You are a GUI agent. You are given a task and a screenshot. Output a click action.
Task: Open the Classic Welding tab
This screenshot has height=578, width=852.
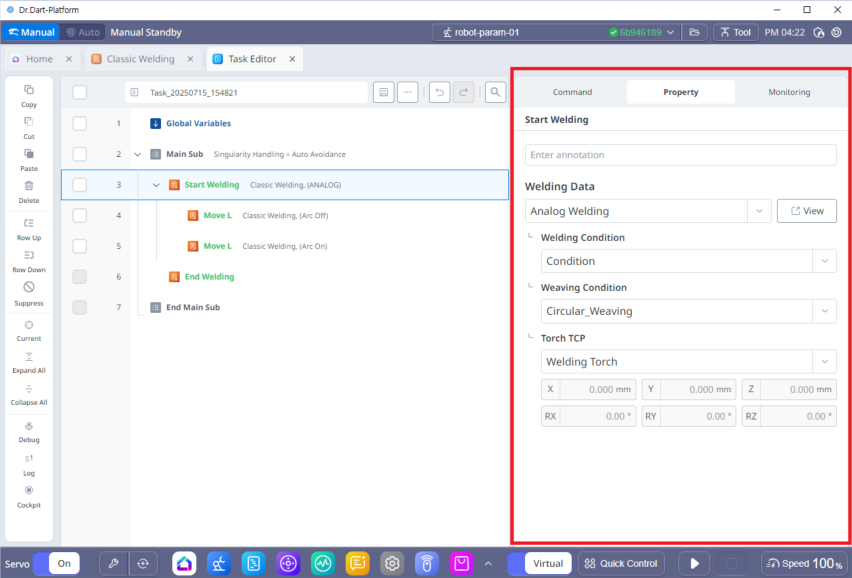(139, 59)
